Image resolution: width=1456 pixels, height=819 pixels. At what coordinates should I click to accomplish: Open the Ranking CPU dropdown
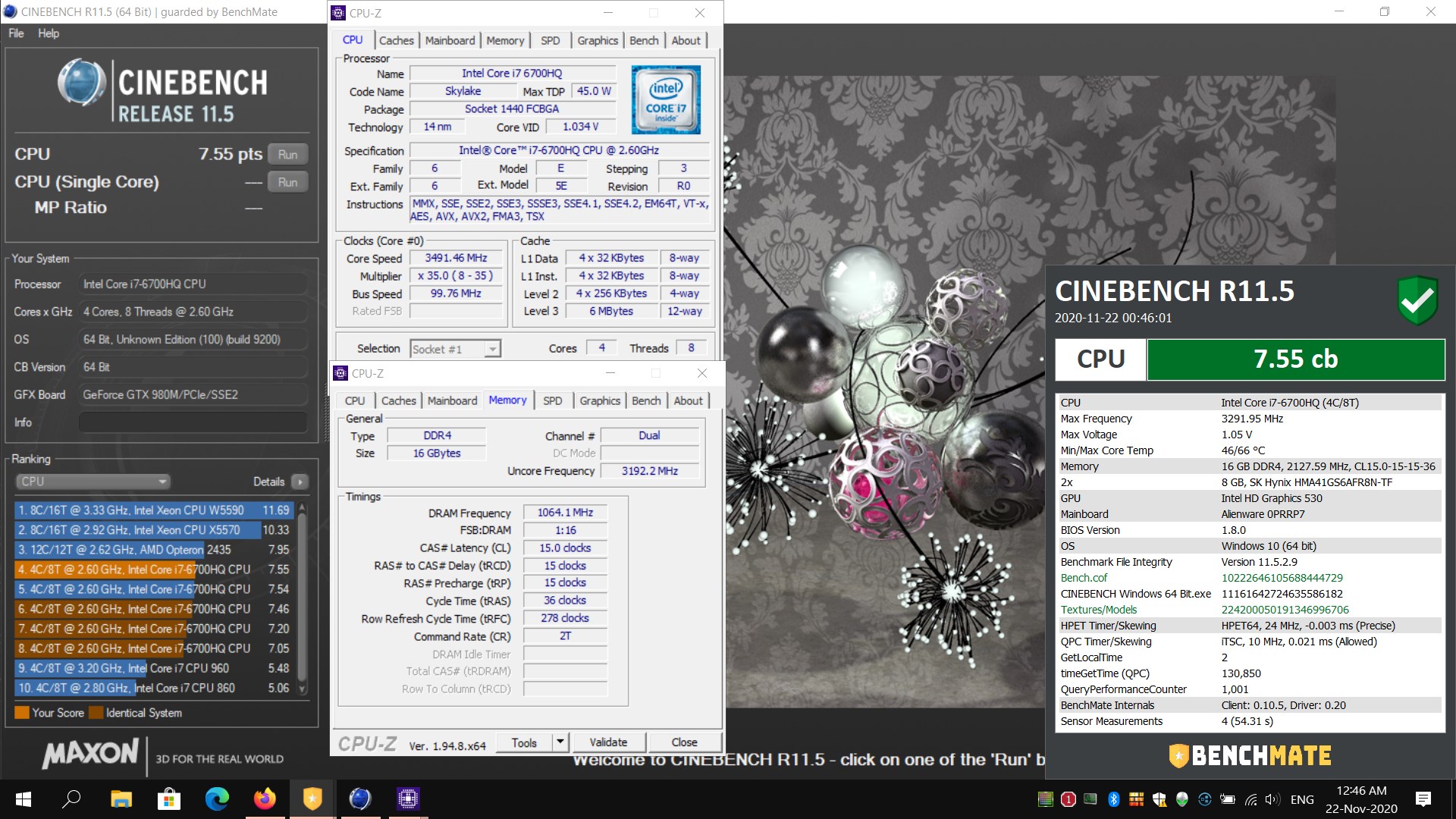pos(93,482)
